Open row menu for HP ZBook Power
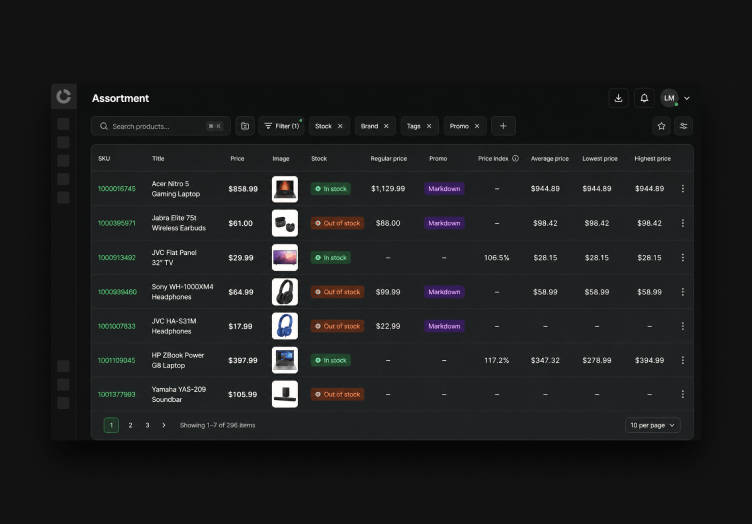The image size is (752, 524). point(682,361)
